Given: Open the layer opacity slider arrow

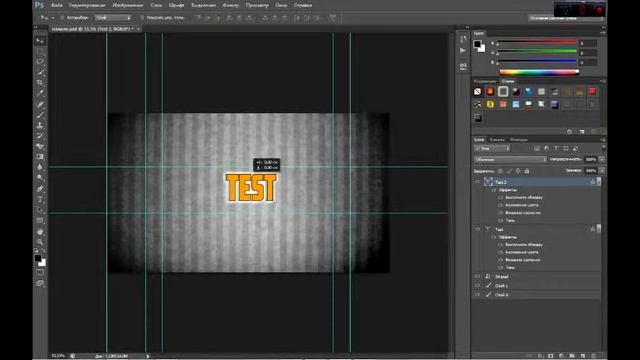Looking at the screenshot, I should pyautogui.click(x=601, y=160).
